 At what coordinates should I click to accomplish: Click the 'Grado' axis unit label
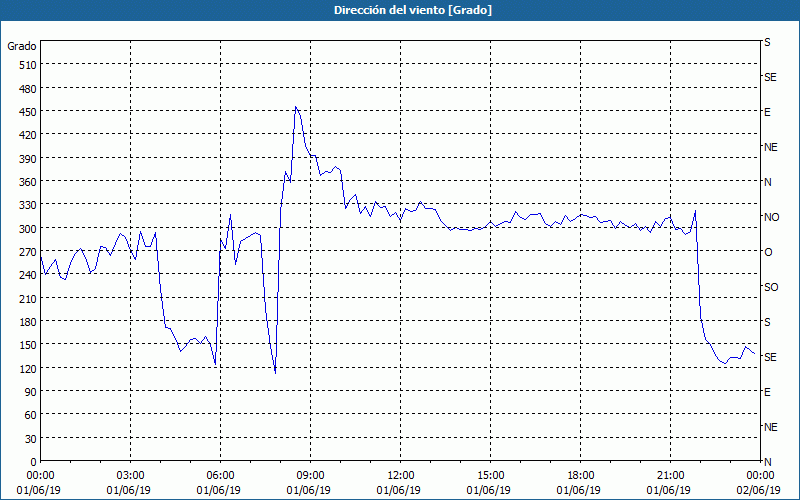click(22, 46)
